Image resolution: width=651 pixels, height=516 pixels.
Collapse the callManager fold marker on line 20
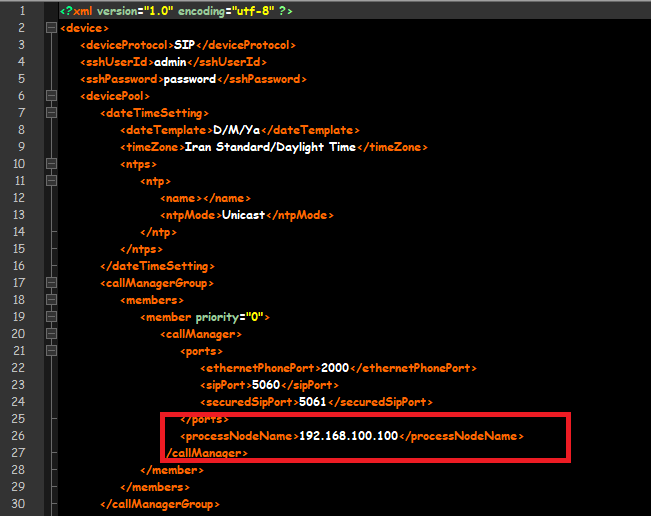50,334
